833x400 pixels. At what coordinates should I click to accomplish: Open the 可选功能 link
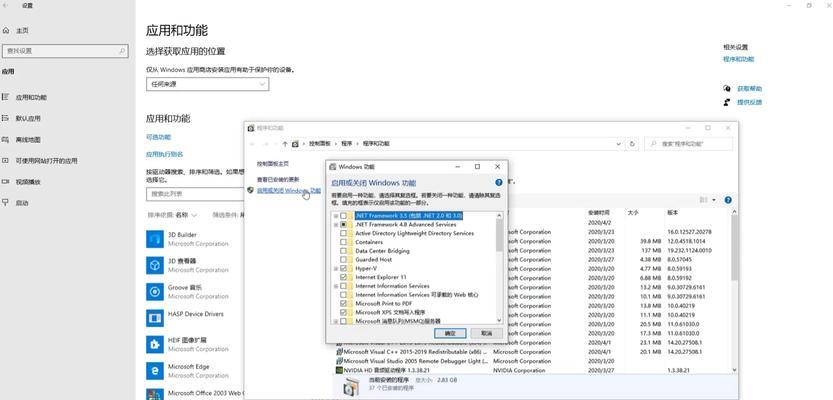(x=158, y=137)
